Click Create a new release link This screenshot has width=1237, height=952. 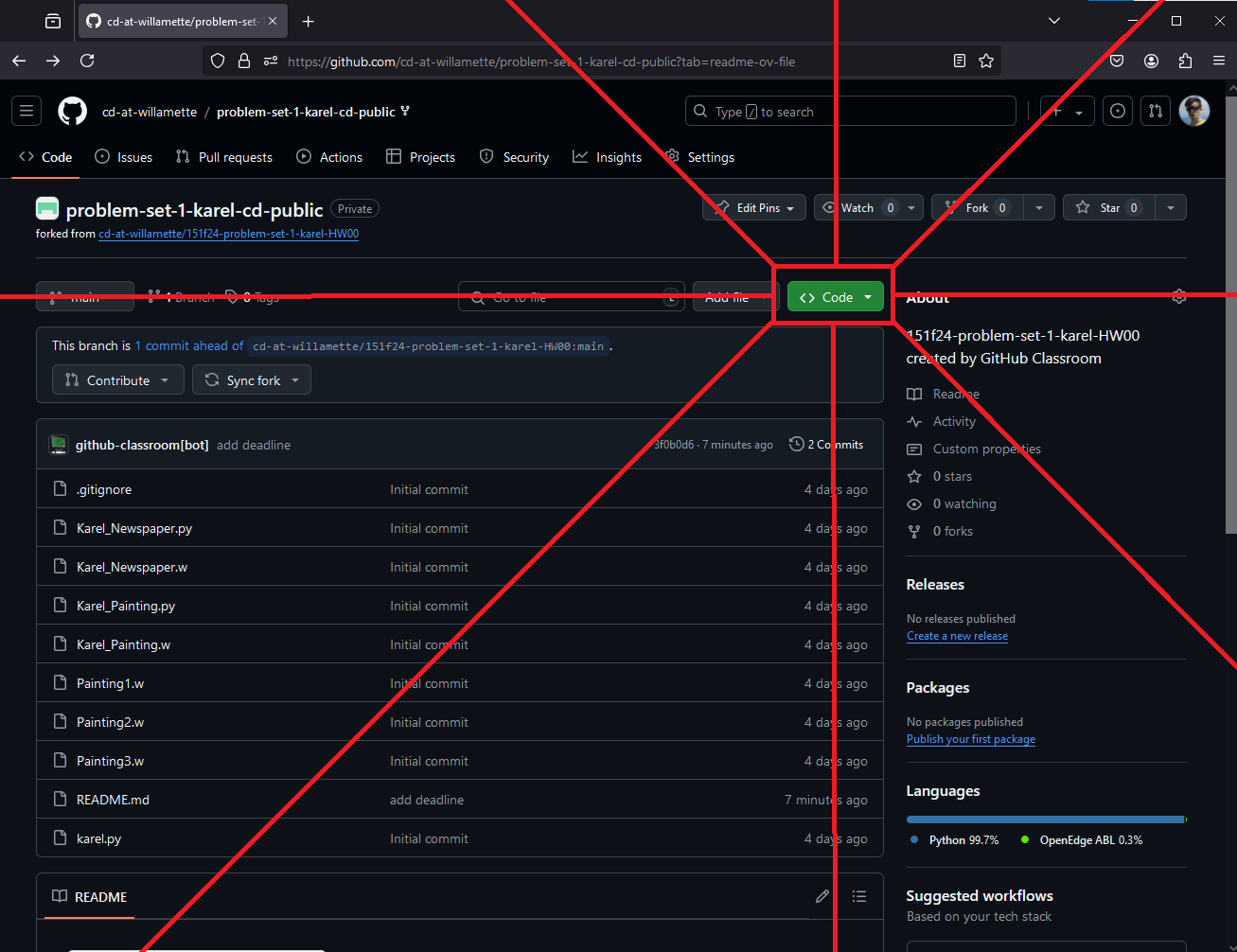pyautogui.click(x=957, y=636)
